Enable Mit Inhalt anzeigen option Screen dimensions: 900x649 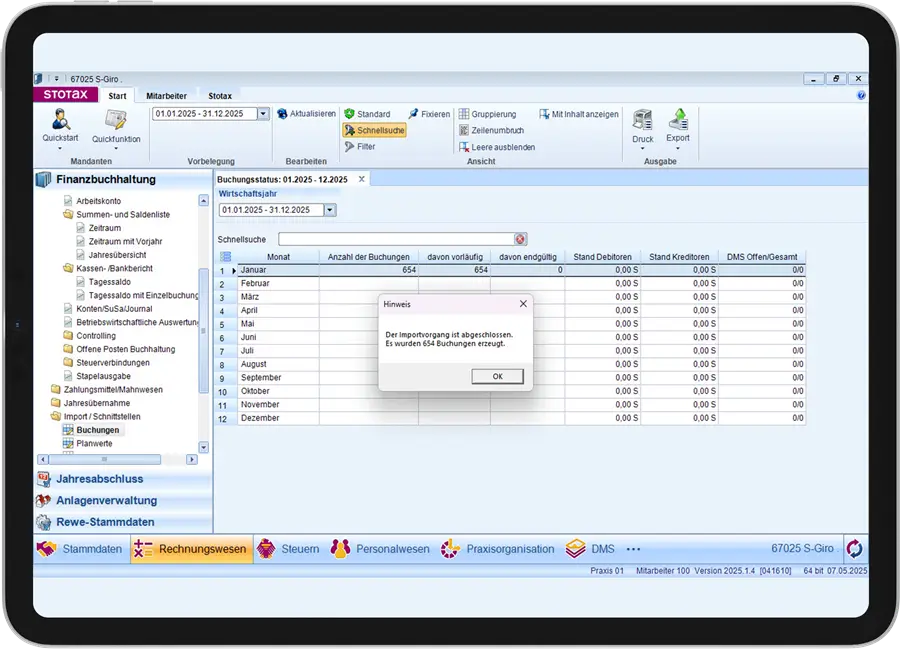[x=579, y=114]
